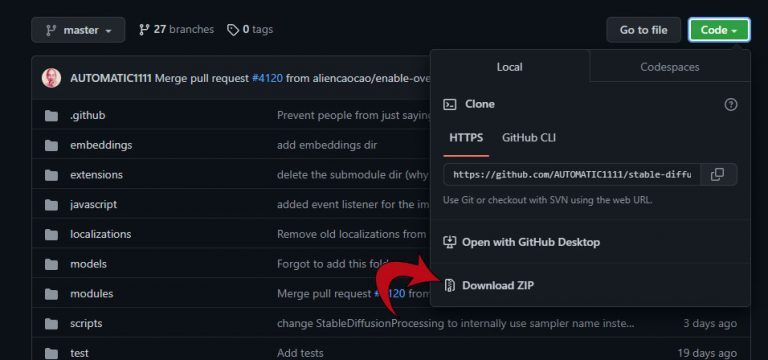Click the clone URL input field
Image resolution: width=768 pixels, height=360 pixels.
[572, 174]
